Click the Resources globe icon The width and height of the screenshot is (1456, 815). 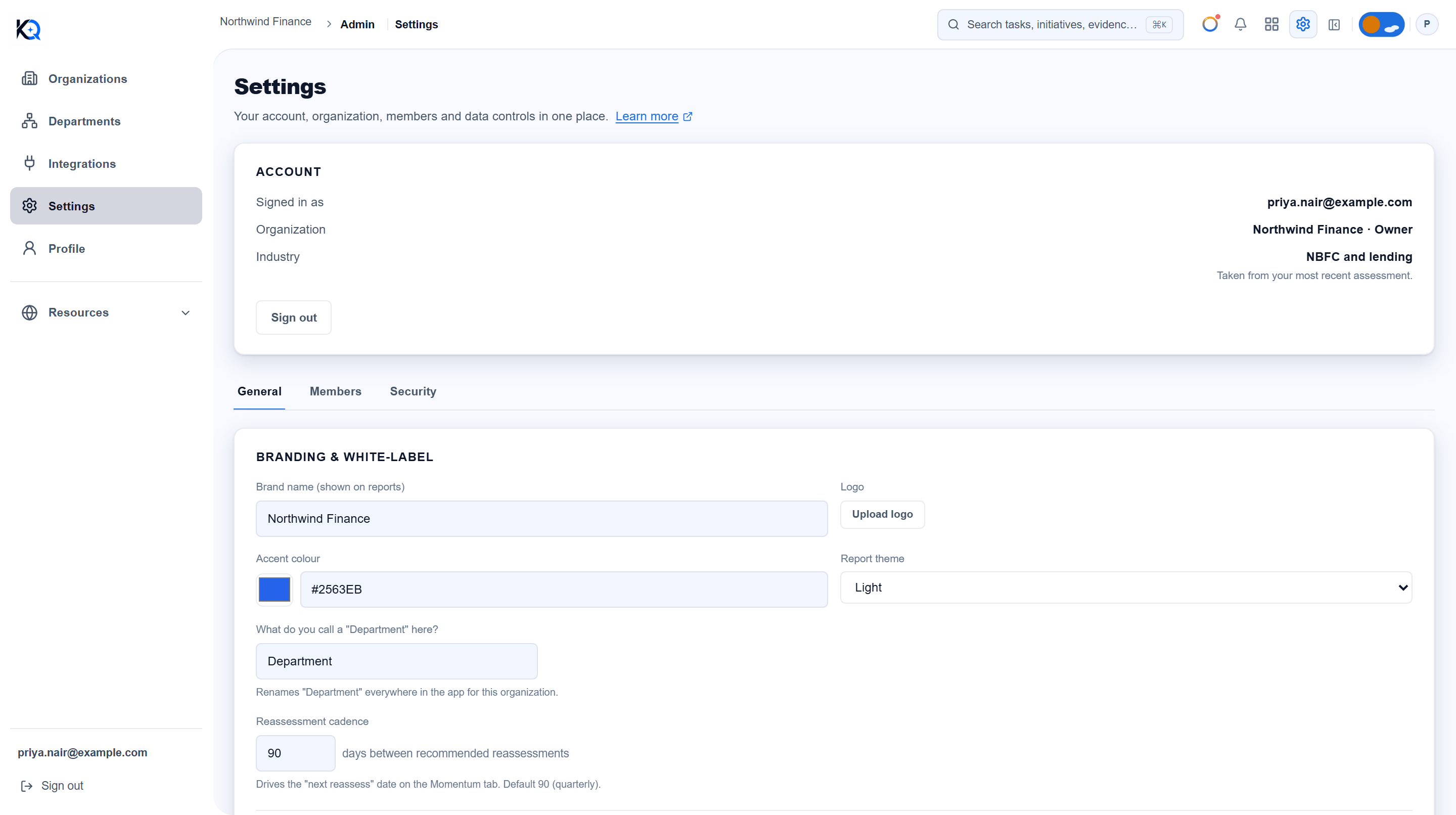(x=29, y=312)
